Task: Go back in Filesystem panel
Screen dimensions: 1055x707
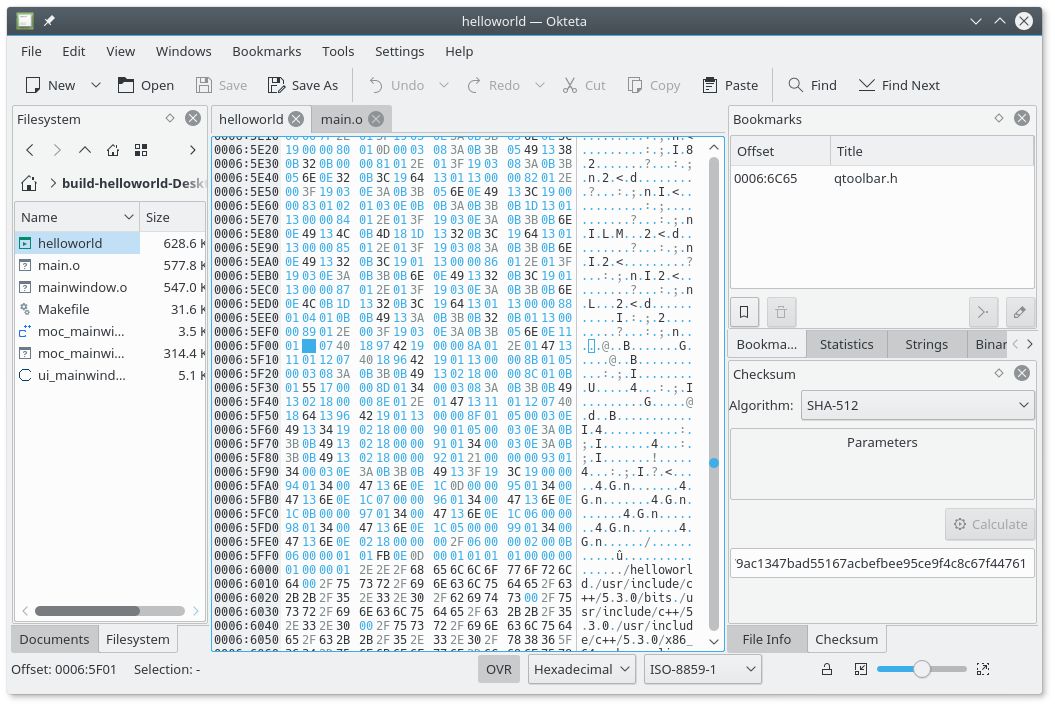Action: coord(30,150)
